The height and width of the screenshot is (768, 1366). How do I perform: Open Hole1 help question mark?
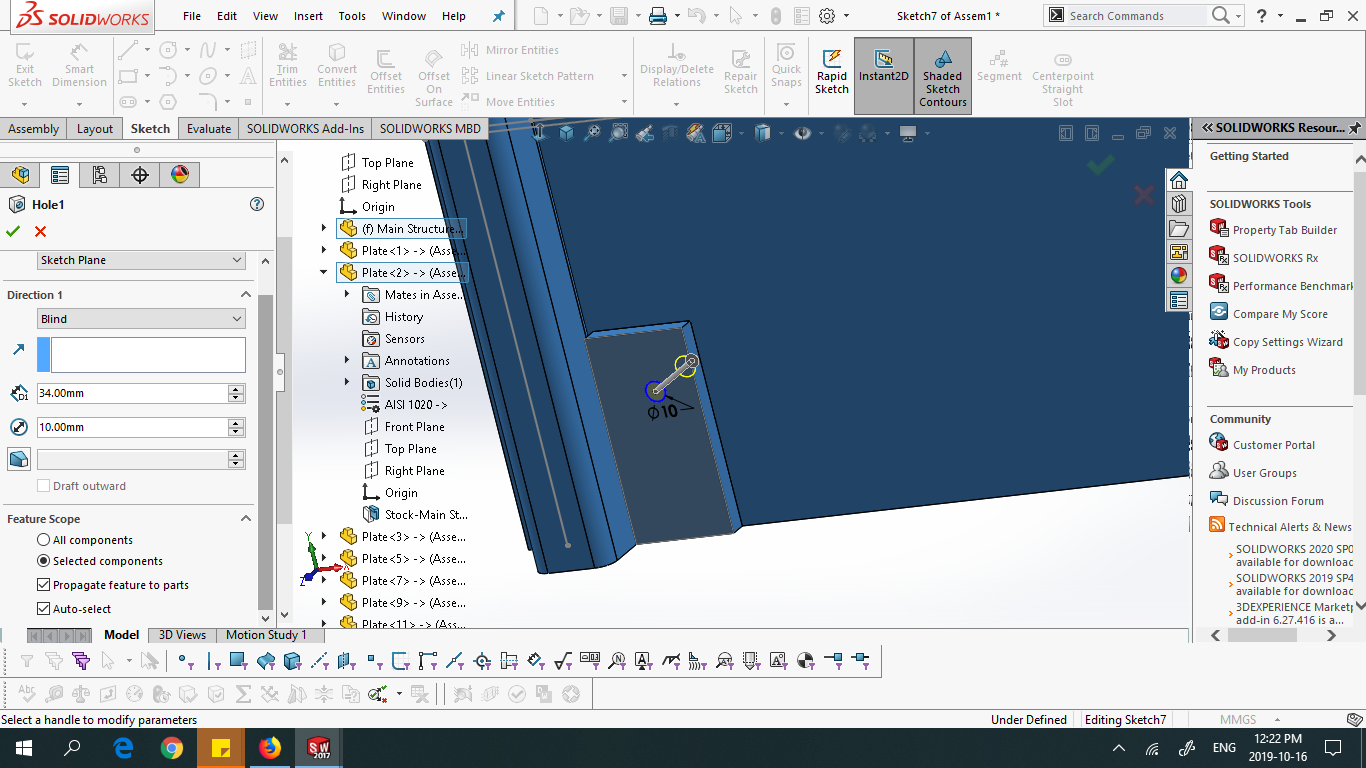[x=257, y=204]
